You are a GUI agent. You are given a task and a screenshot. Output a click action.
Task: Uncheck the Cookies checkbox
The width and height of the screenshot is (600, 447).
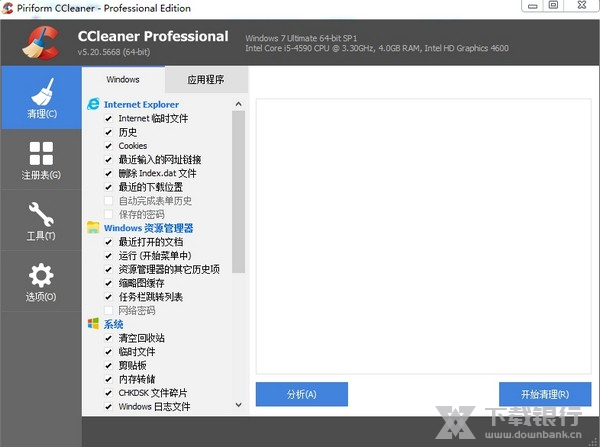pyautogui.click(x=108, y=146)
